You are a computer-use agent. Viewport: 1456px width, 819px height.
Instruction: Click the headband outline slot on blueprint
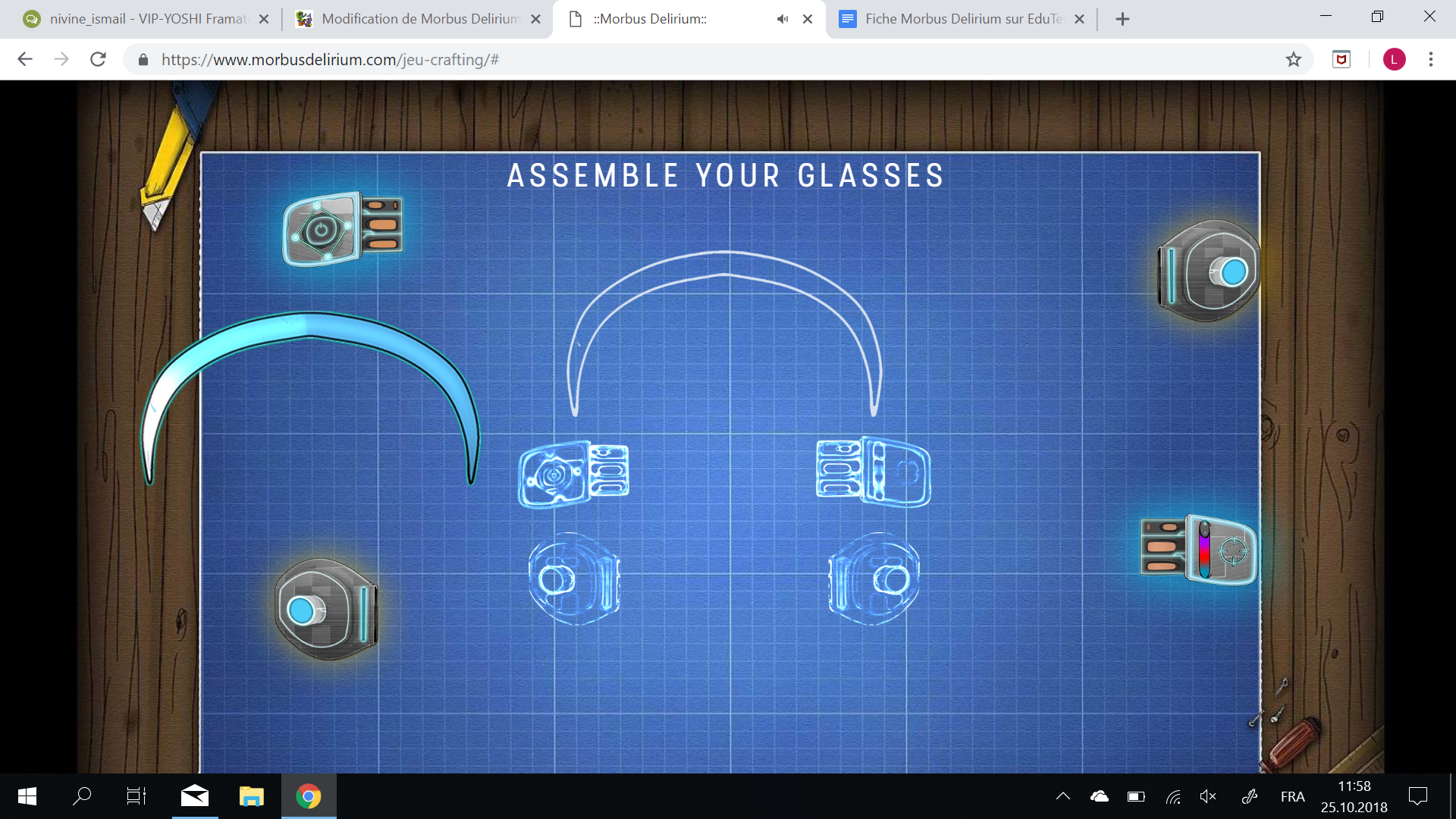[725, 334]
